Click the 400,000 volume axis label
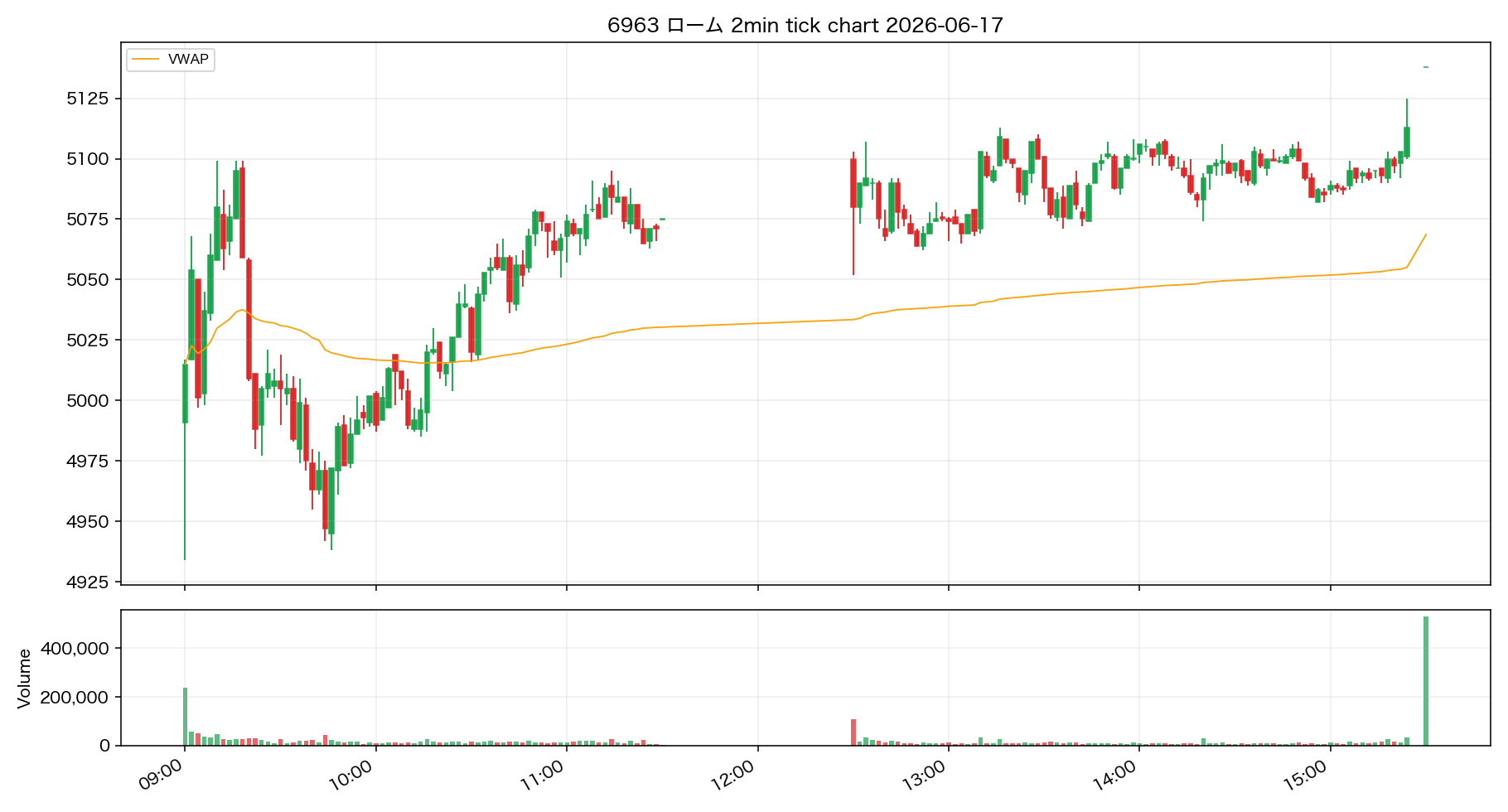Screen dimensions: 1508x812 click(x=75, y=649)
